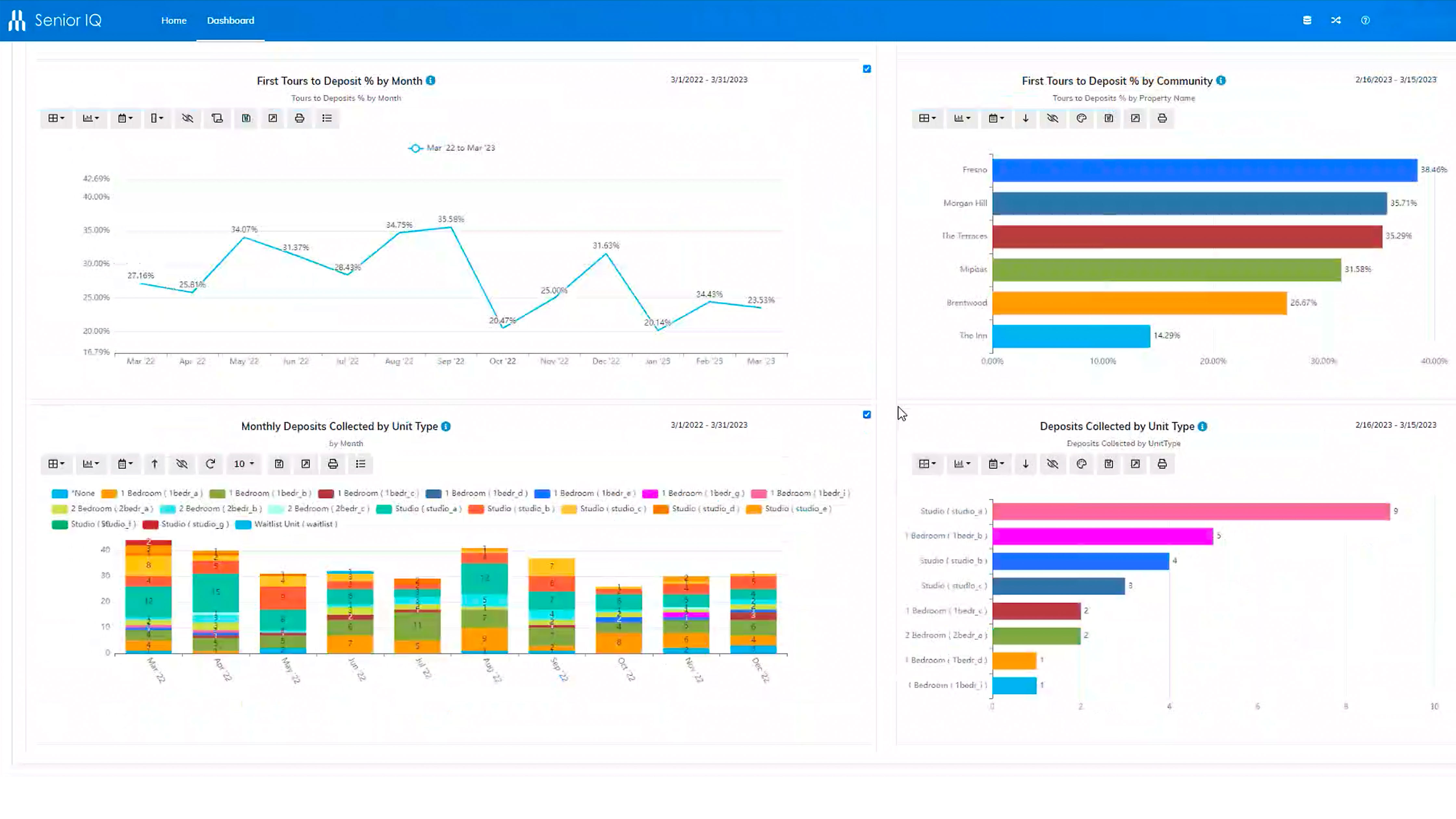The width and height of the screenshot is (1456, 819).
Task: Open date range dropdown for First Tours by Community
Action: 996,118
